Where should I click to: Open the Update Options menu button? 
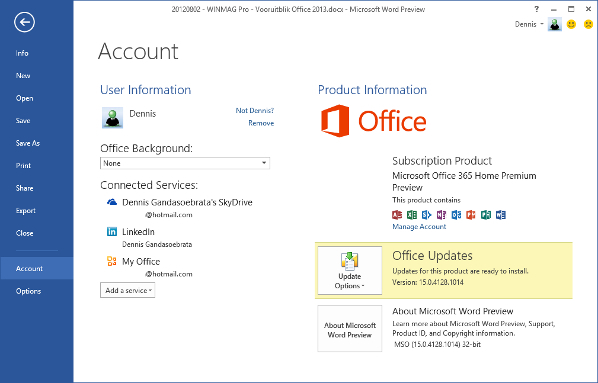(x=350, y=270)
